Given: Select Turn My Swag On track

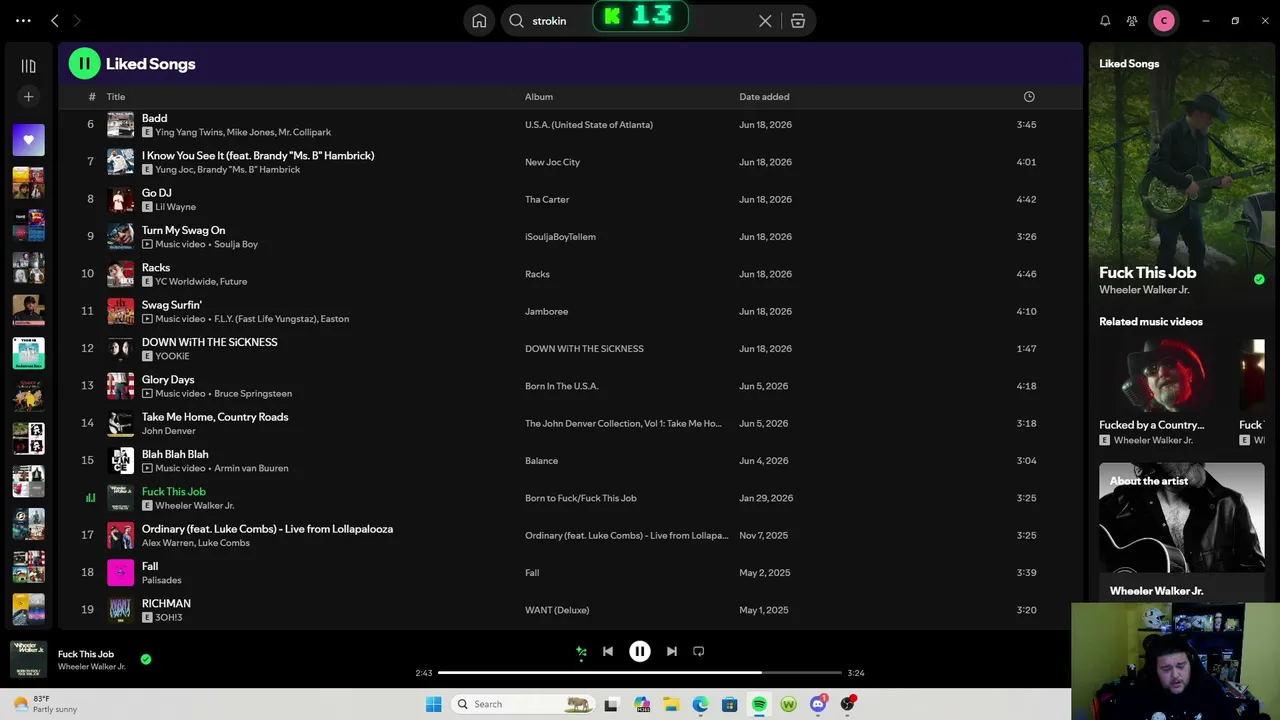Looking at the screenshot, I should 184,230.
